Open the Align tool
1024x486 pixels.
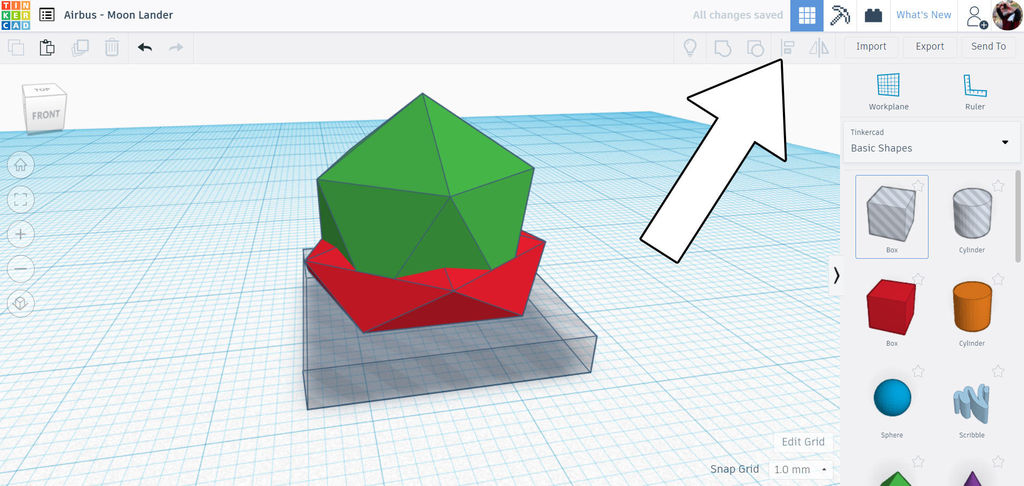pyautogui.click(x=788, y=47)
